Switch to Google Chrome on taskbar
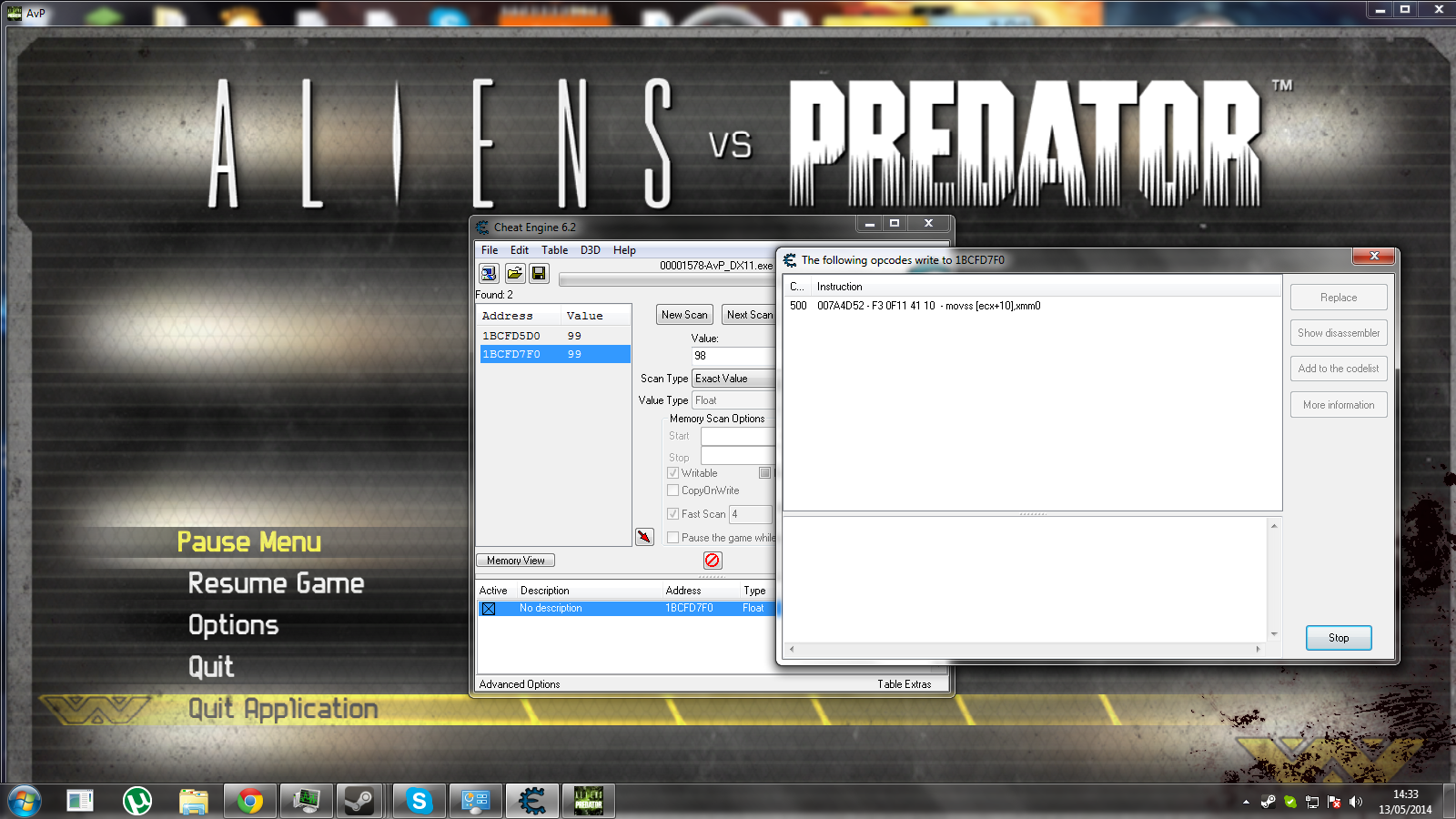 249,801
